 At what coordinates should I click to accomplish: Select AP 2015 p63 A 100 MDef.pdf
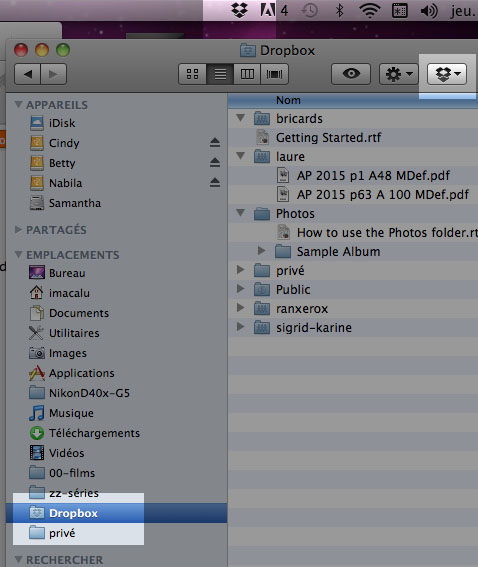383,195
